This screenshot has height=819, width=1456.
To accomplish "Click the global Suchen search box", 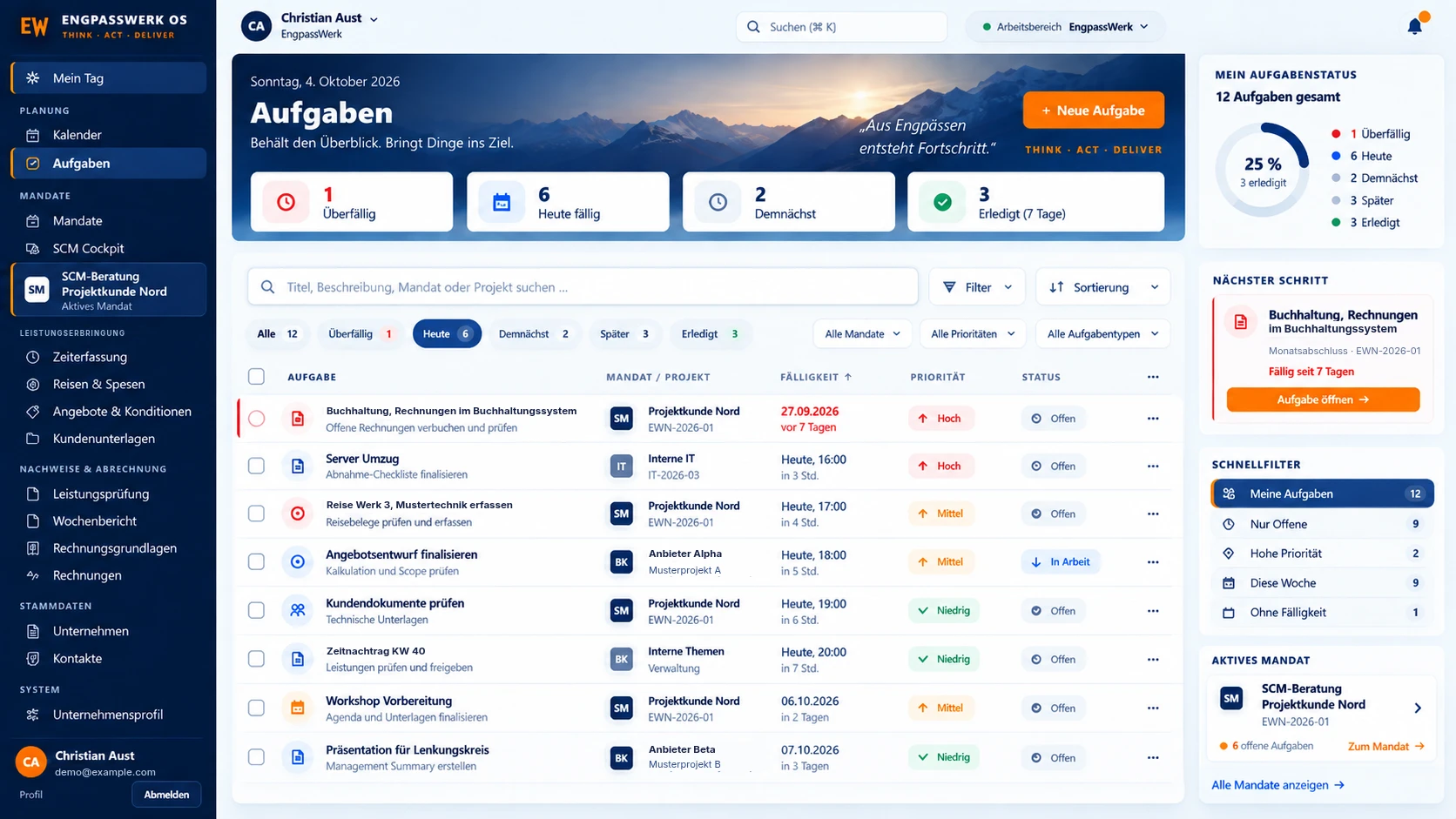I will (841, 27).
